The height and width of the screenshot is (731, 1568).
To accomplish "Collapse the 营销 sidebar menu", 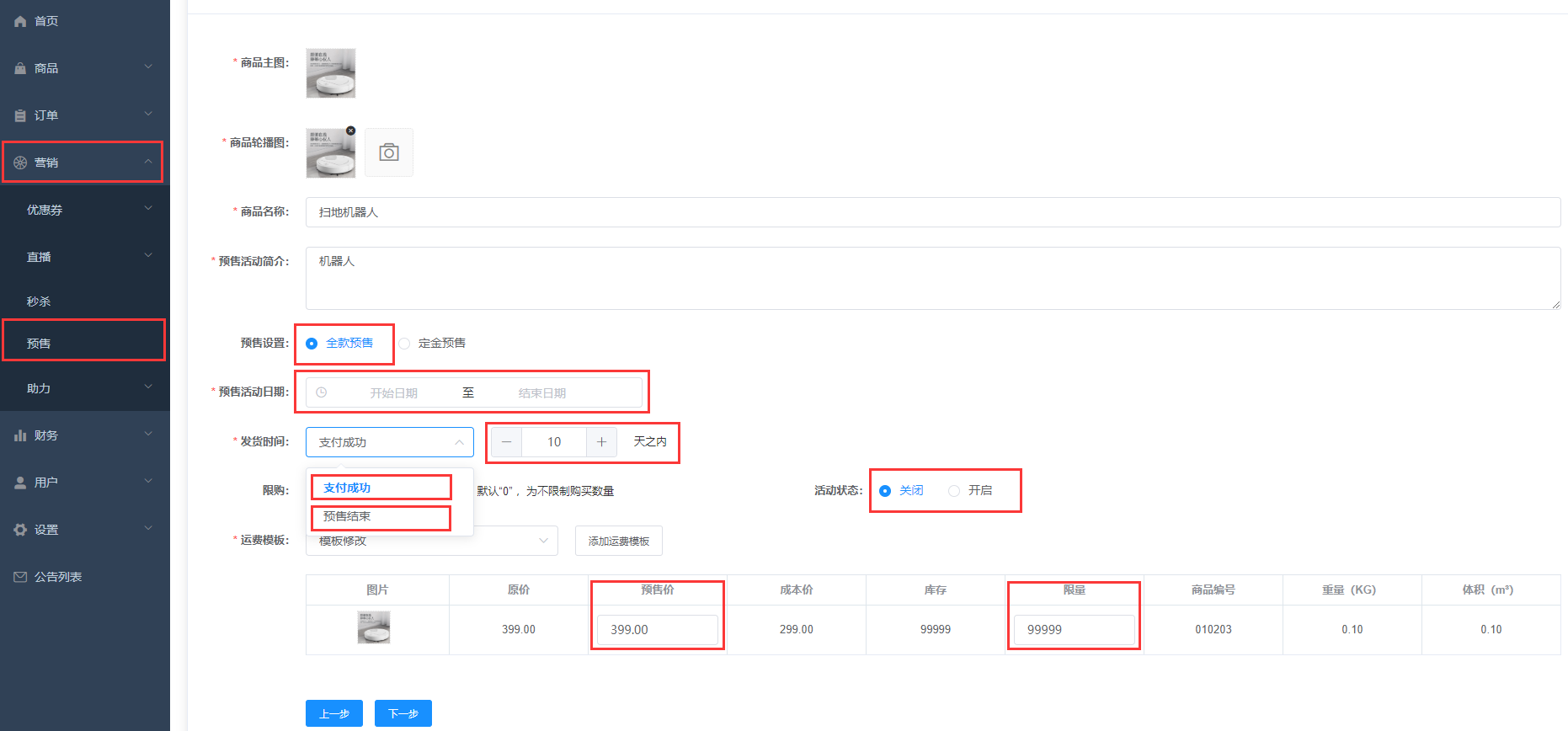I will pyautogui.click(x=148, y=162).
